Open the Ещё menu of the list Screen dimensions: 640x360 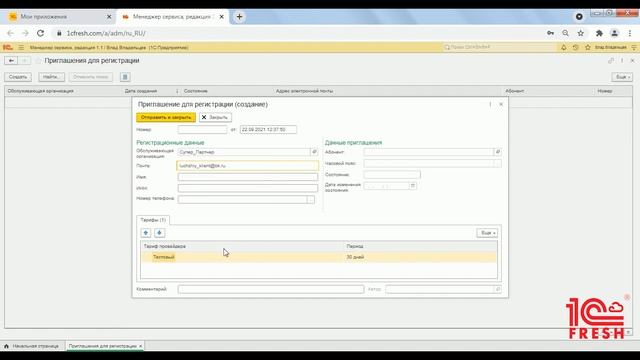[x=622, y=77]
